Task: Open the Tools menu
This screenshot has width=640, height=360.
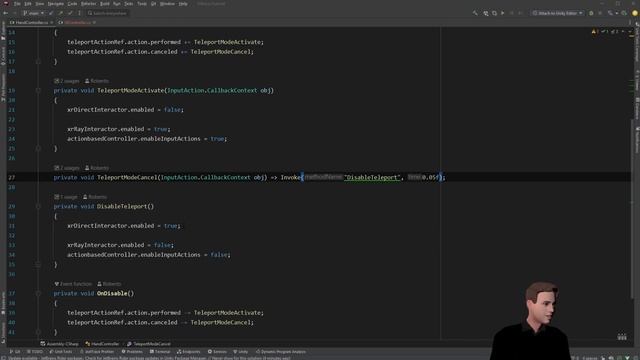Action: tap(142, 4)
